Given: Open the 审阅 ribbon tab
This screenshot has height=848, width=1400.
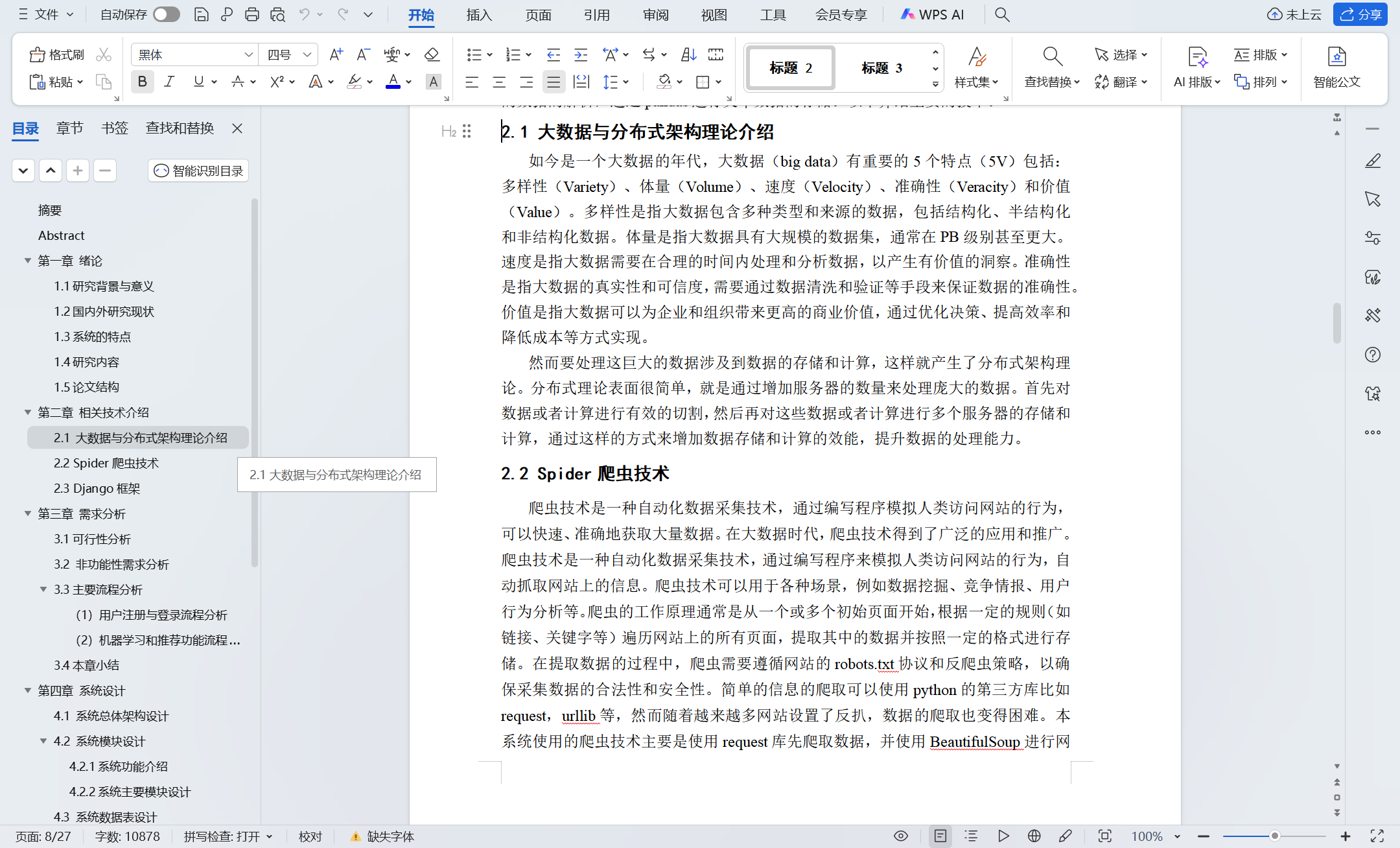Looking at the screenshot, I should (x=655, y=14).
